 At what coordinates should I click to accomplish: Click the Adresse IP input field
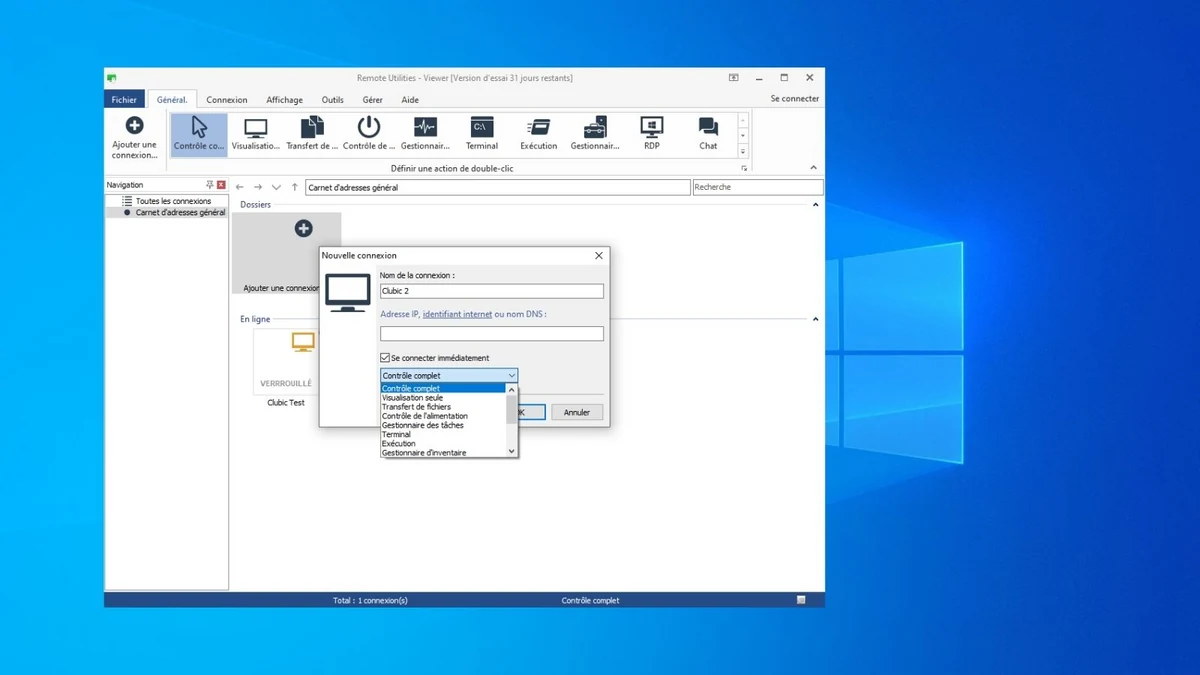(x=492, y=334)
